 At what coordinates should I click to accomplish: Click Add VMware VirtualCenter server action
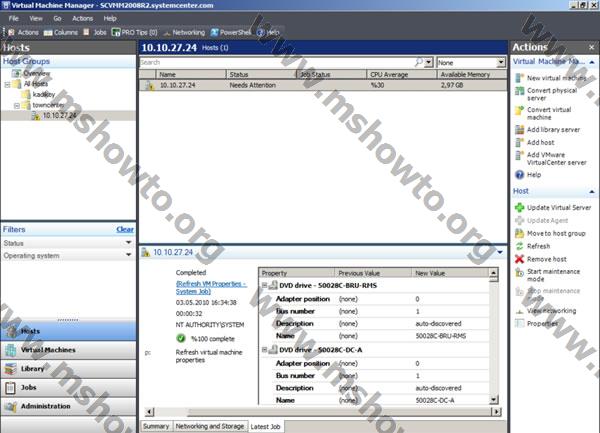[551, 158]
